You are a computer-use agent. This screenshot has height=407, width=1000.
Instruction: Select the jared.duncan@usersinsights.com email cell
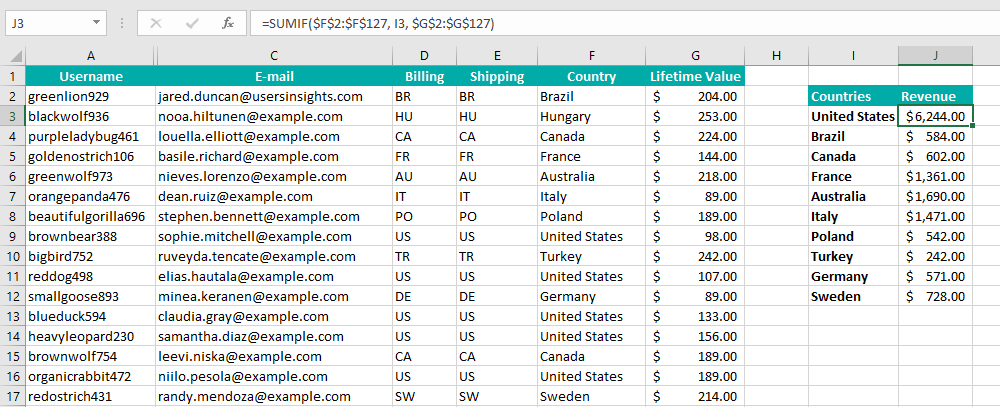point(274,96)
